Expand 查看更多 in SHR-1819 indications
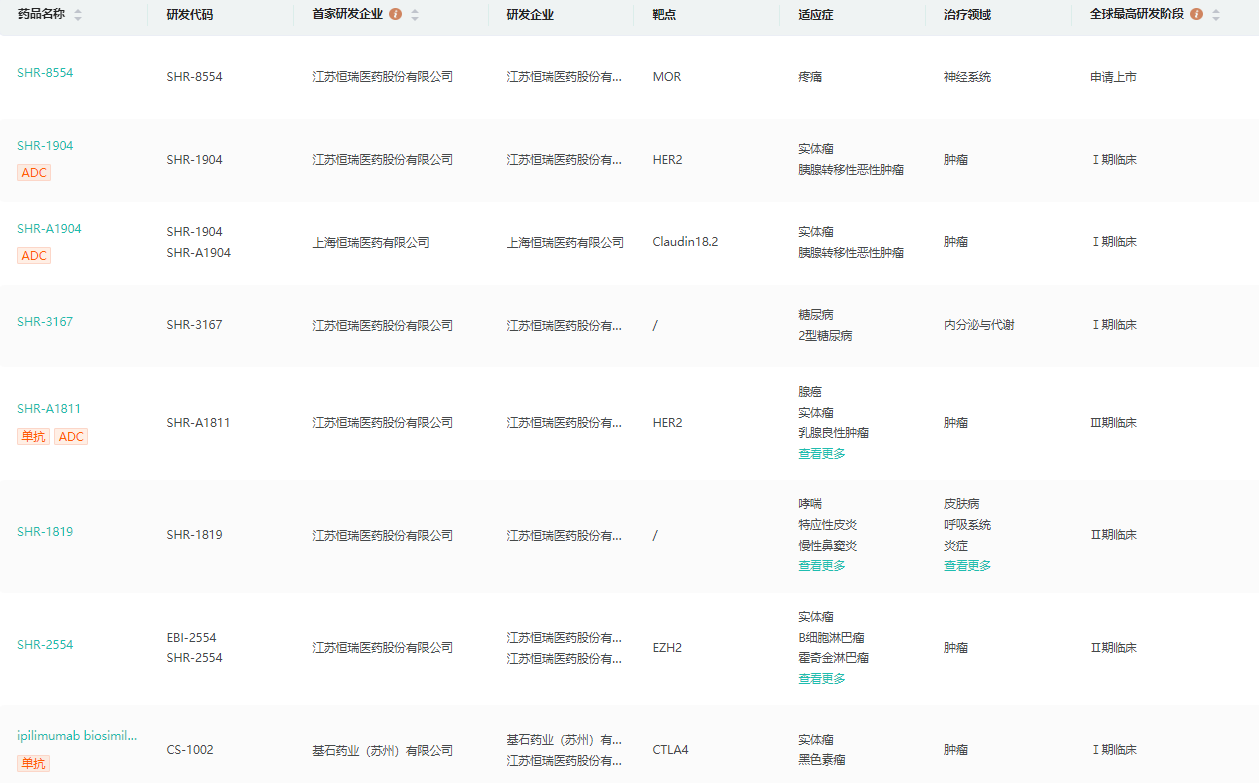Image resolution: width=1259 pixels, height=783 pixels. (x=822, y=566)
